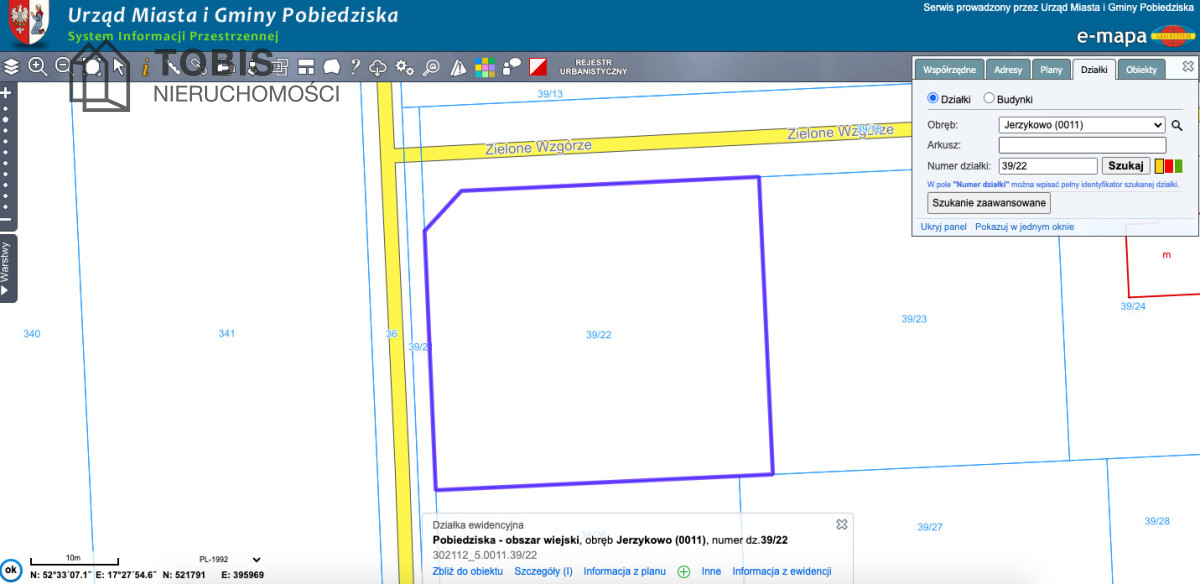Click the Szukanie zaawansowane button
This screenshot has width=1200, height=584.
(989, 203)
